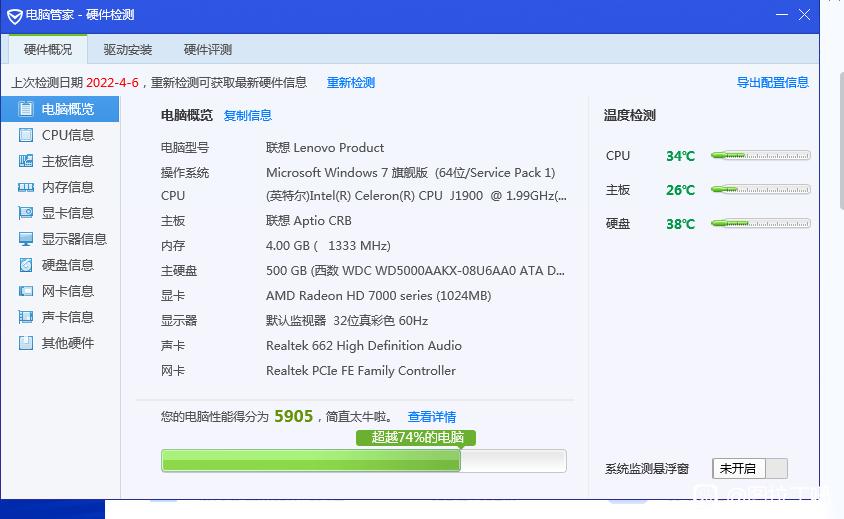Open the 内存信息 memory stick icon
Viewport: 844px width, 519px height.
pos(25,187)
